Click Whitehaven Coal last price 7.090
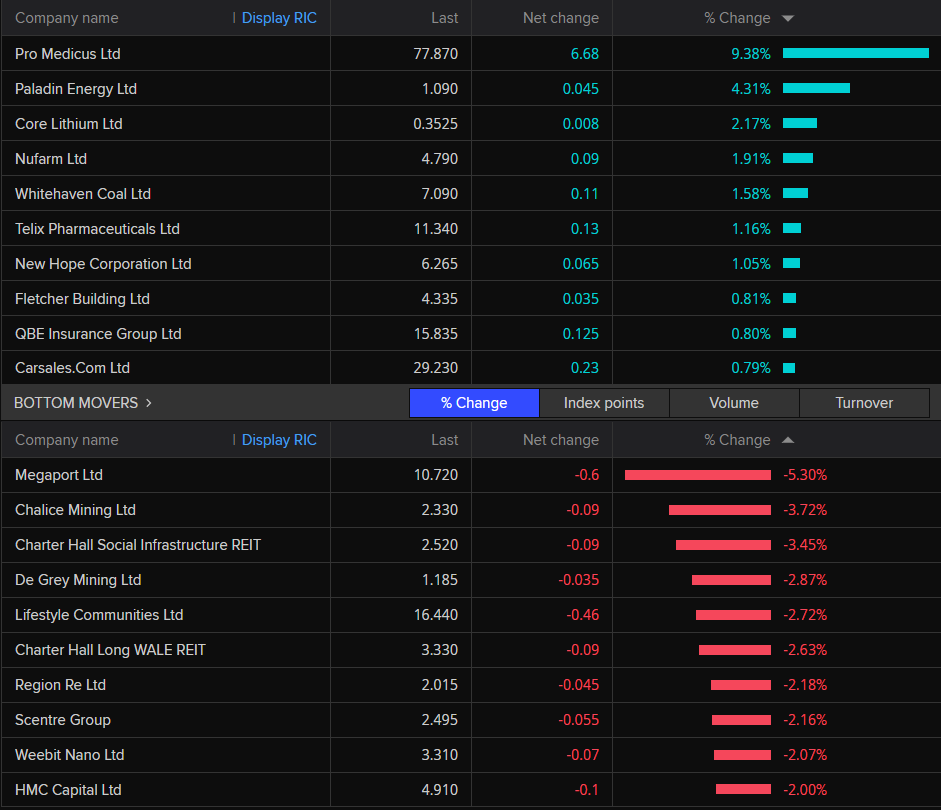This screenshot has width=941, height=810. click(439, 194)
